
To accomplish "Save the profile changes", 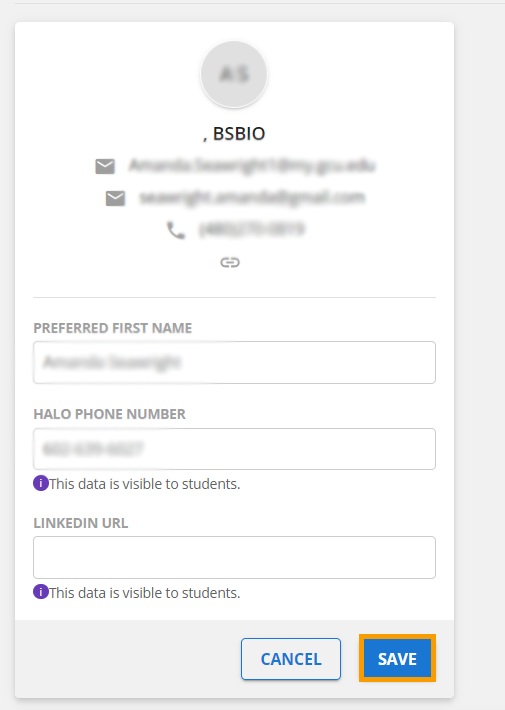I will [397, 658].
